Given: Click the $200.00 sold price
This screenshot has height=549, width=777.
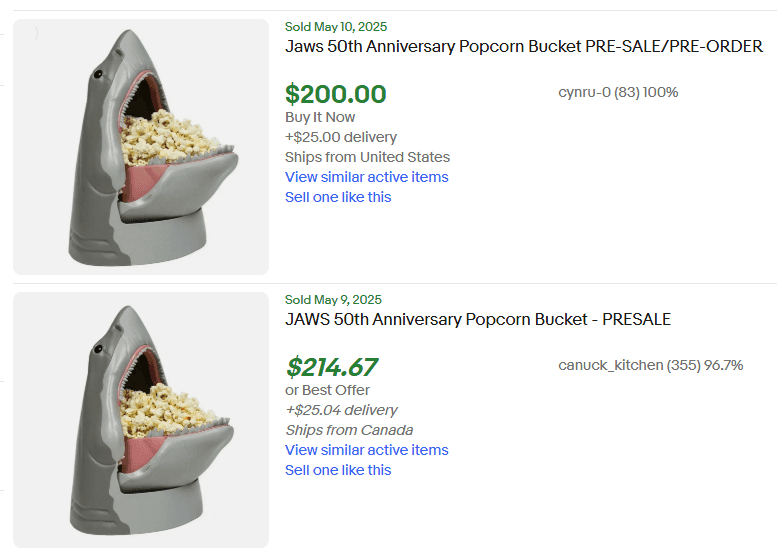Looking at the screenshot, I should coord(335,94).
